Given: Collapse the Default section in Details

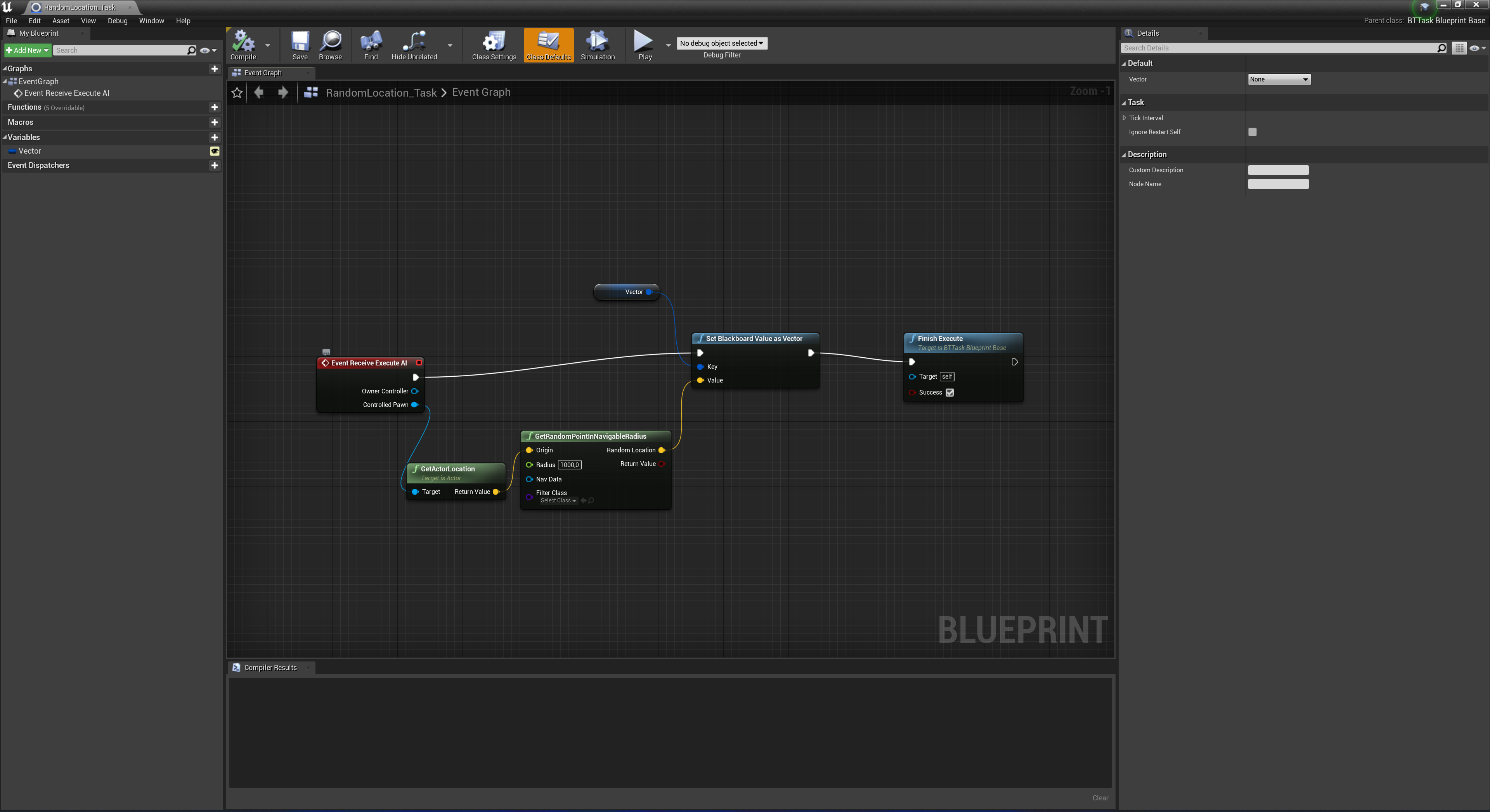Looking at the screenshot, I should [x=1124, y=64].
